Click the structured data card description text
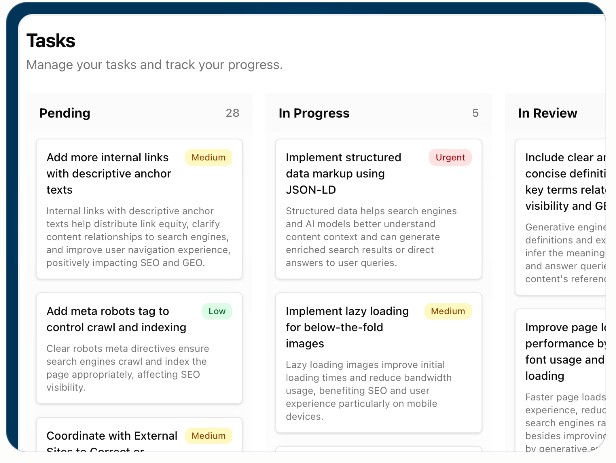Image resolution: width=616 pixels, height=463 pixels. [371, 237]
